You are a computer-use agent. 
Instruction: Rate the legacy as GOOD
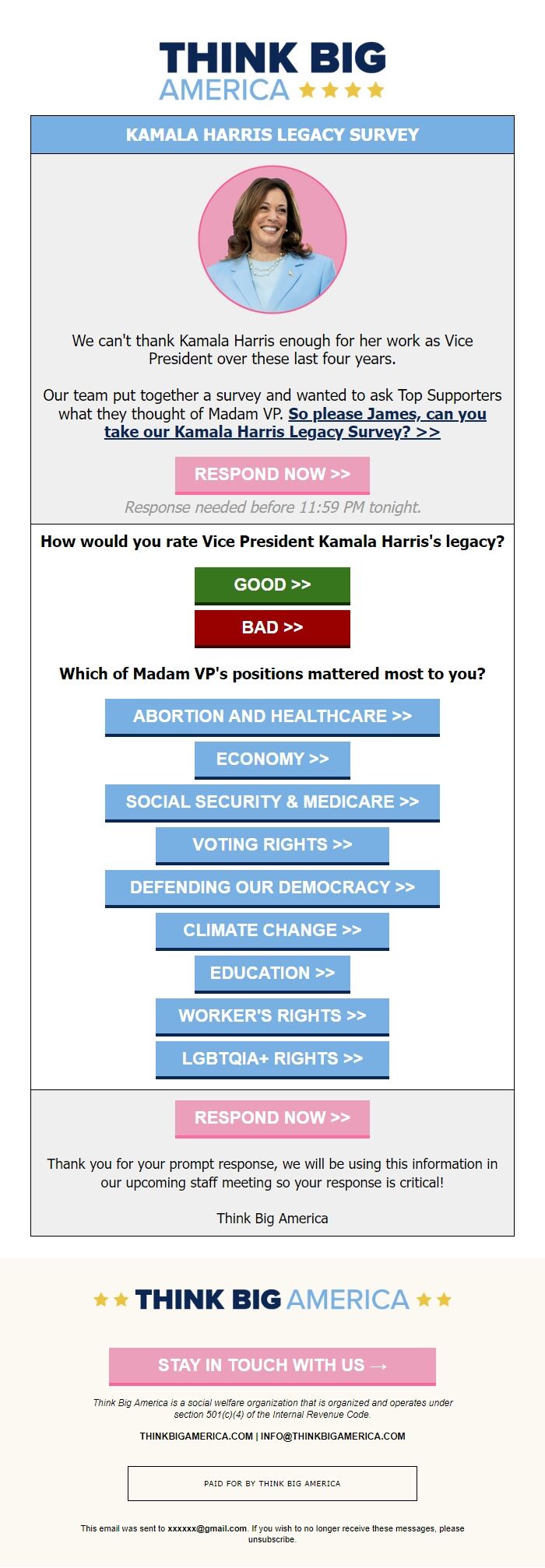tap(272, 586)
